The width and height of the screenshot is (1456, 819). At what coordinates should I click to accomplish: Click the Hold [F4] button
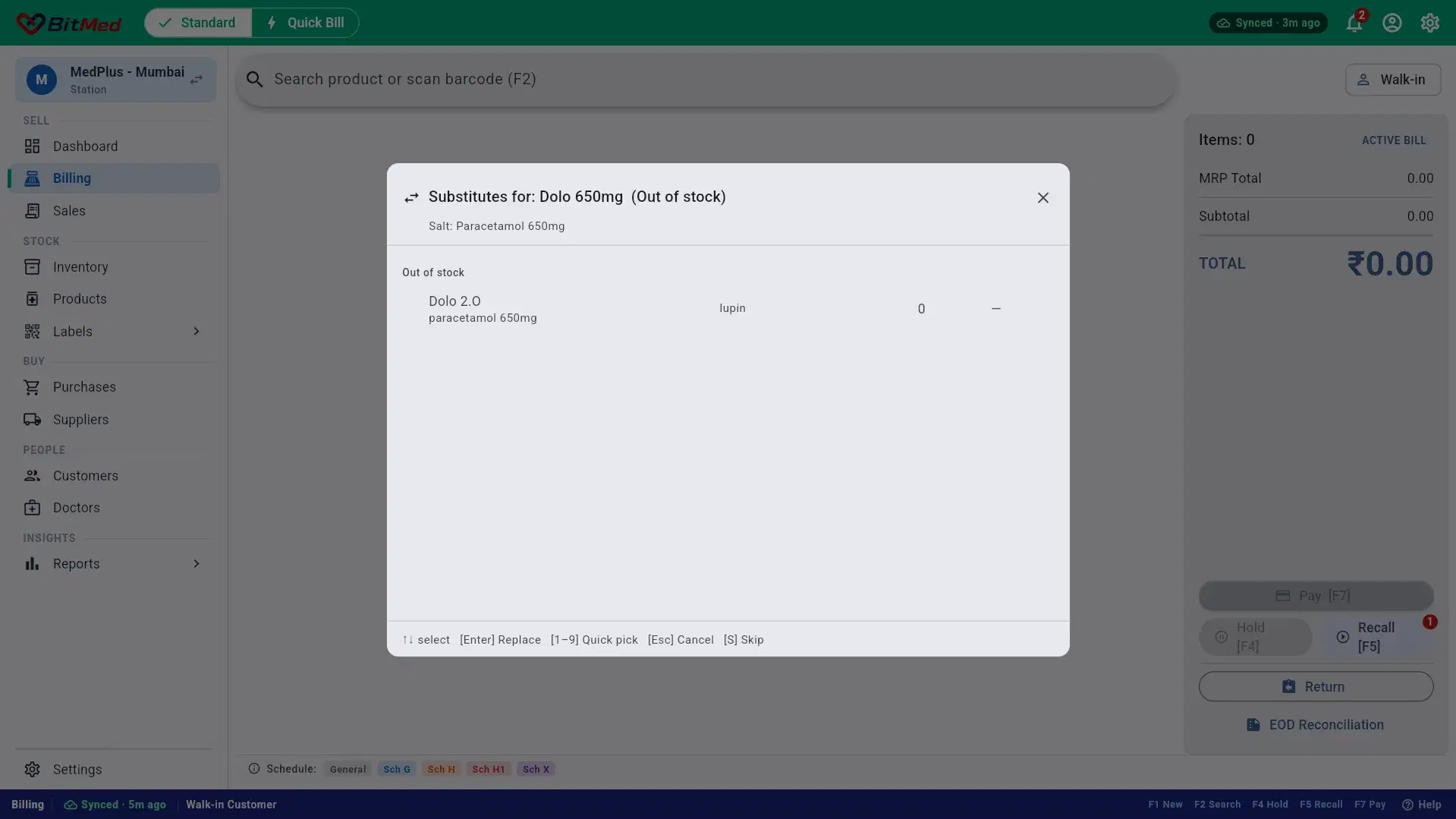[1255, 637]
